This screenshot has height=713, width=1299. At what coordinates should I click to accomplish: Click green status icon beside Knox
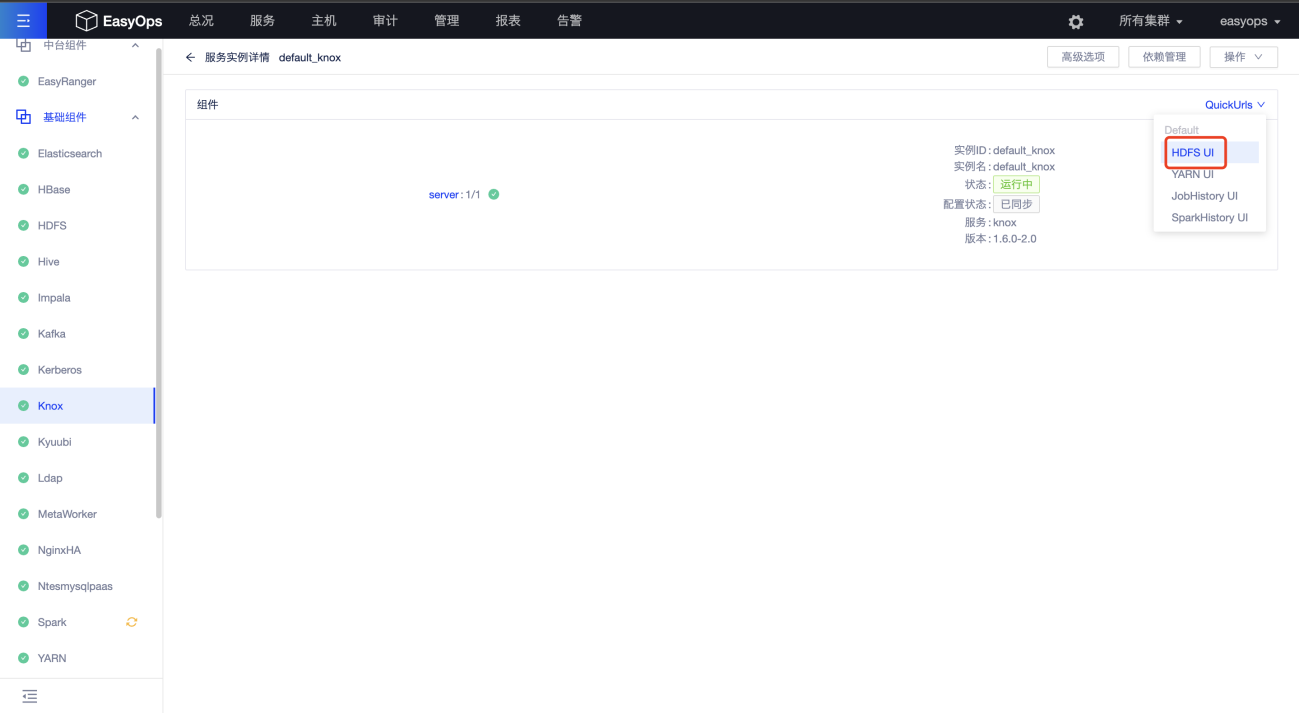click(23, 406)
